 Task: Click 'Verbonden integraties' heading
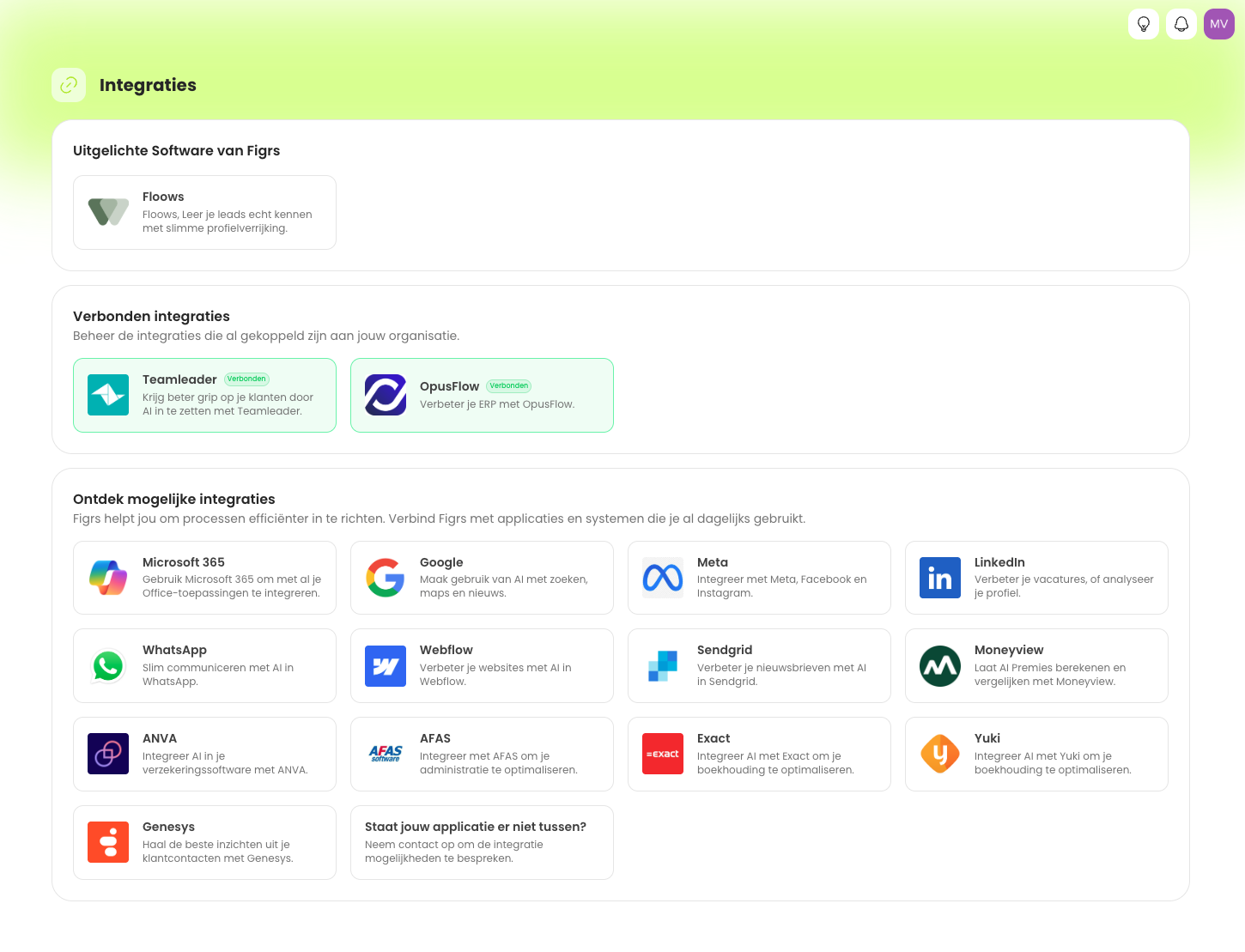tap(151, 316)
